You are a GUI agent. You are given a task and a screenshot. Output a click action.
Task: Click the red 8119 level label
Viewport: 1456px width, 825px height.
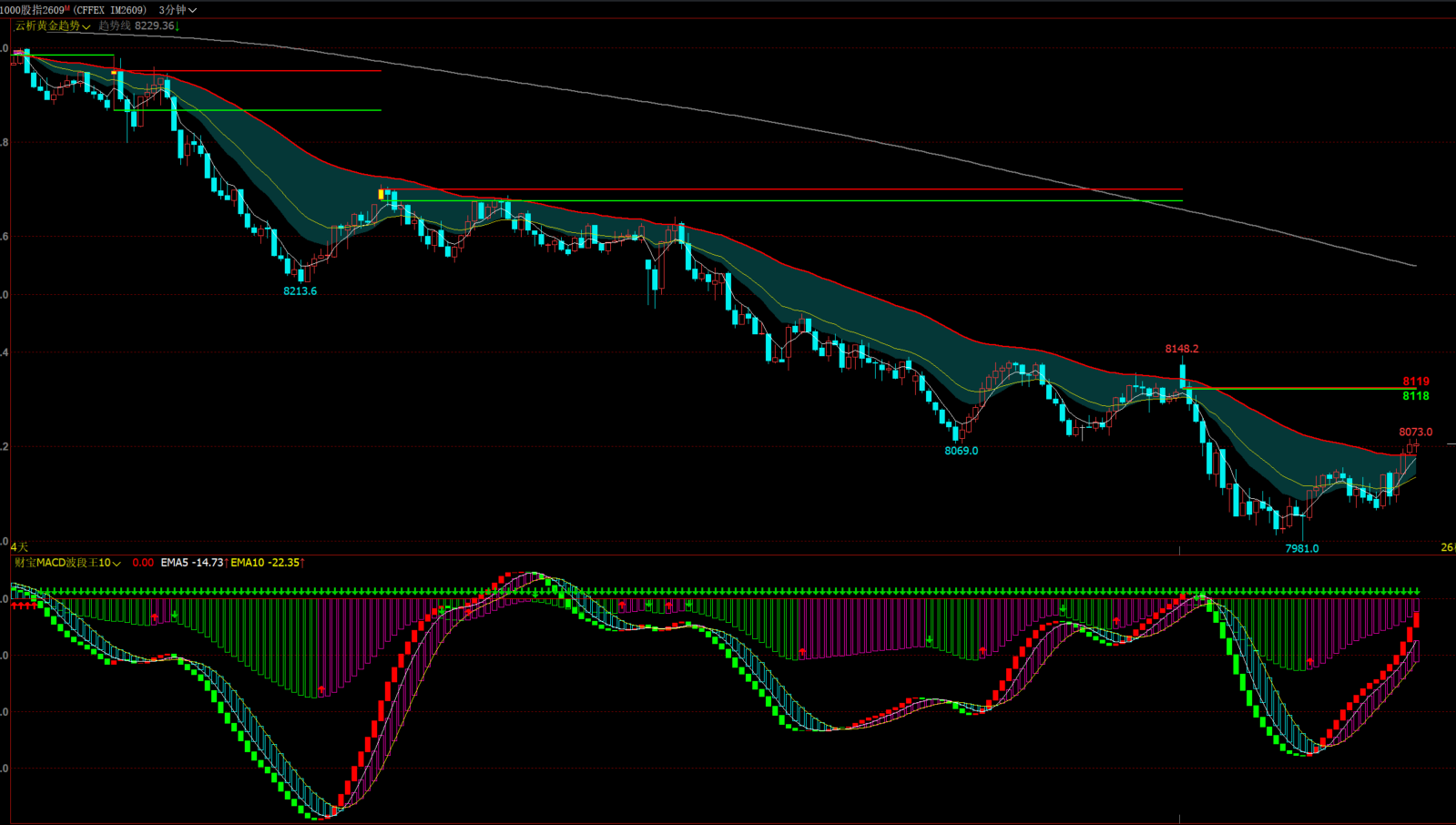1416,382
